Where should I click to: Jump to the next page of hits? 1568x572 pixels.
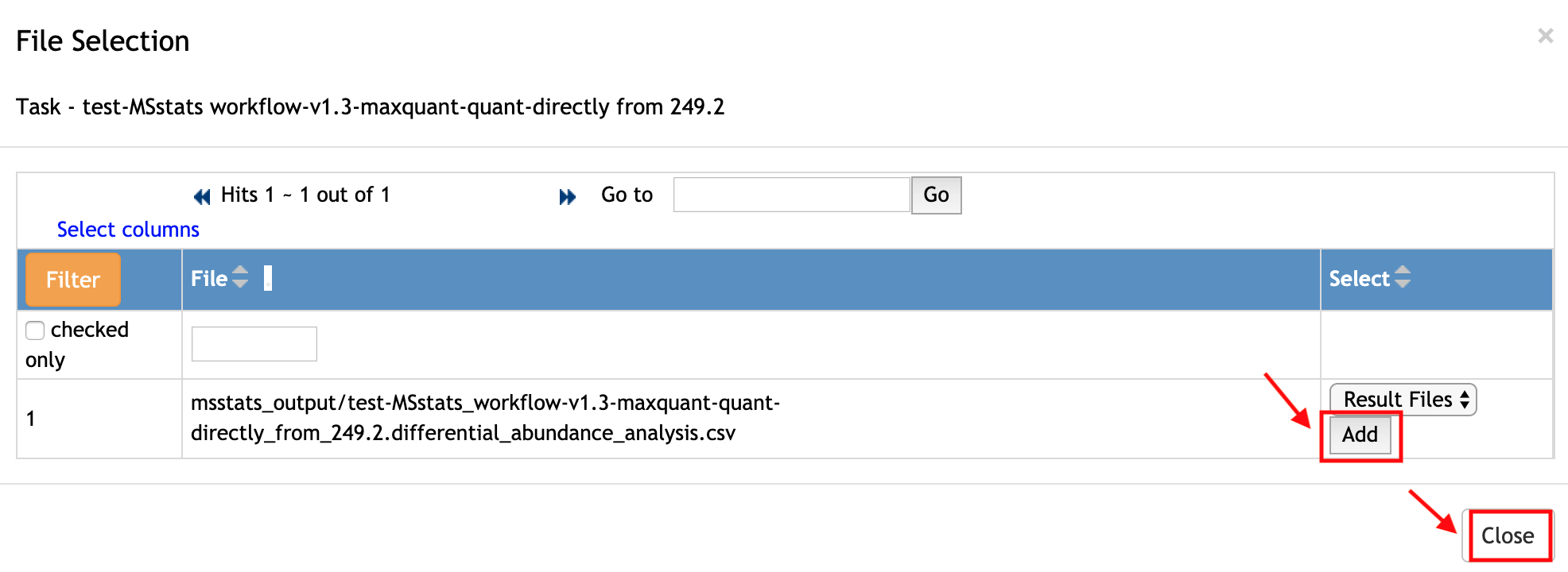coord(567,196)
